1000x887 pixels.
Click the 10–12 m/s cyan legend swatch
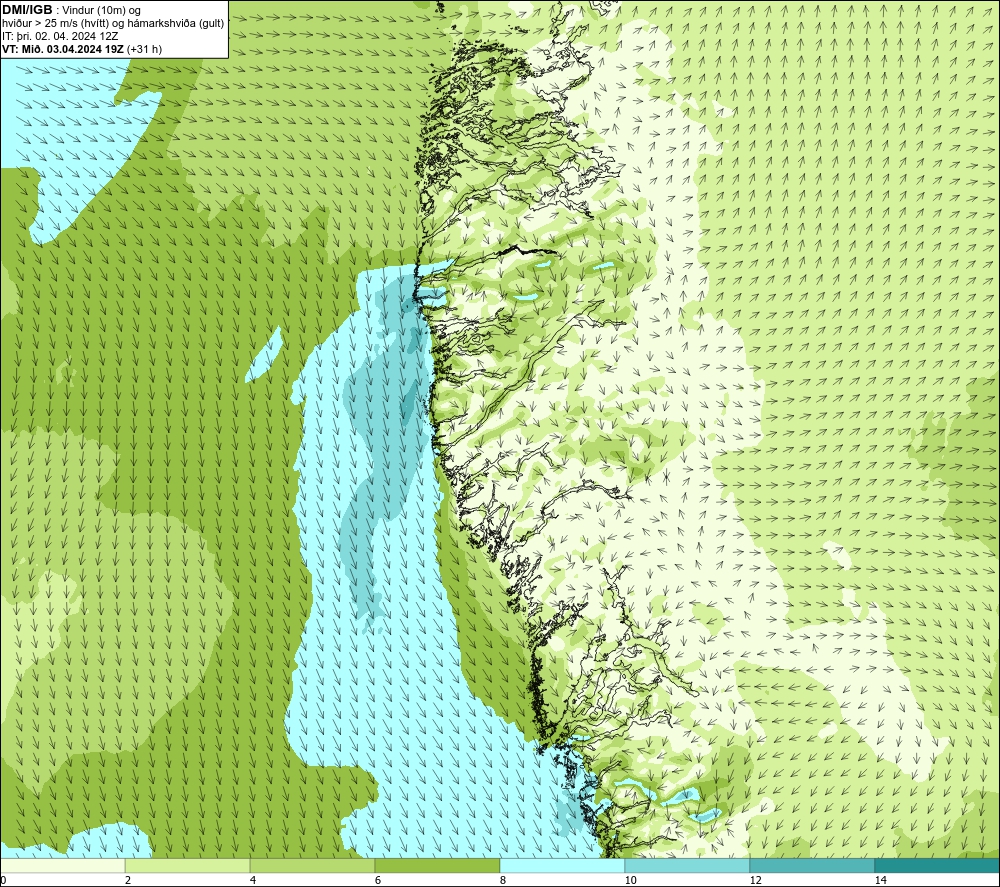pyautogui.click(x=688, y=866)
